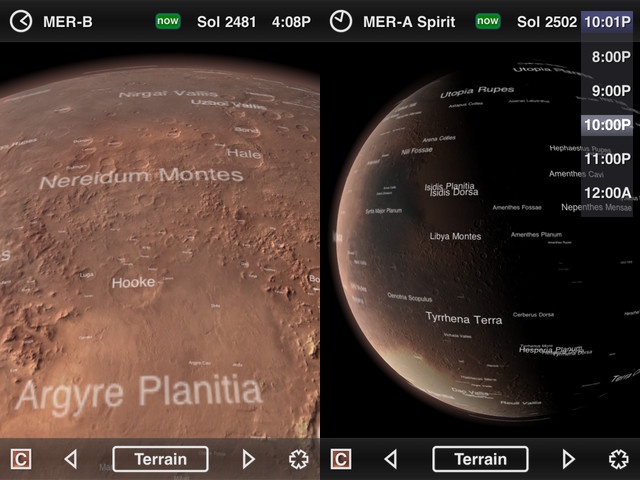Open the settings gear on the MER-B screen
The image size is (640, 480).
pos(298,459)
